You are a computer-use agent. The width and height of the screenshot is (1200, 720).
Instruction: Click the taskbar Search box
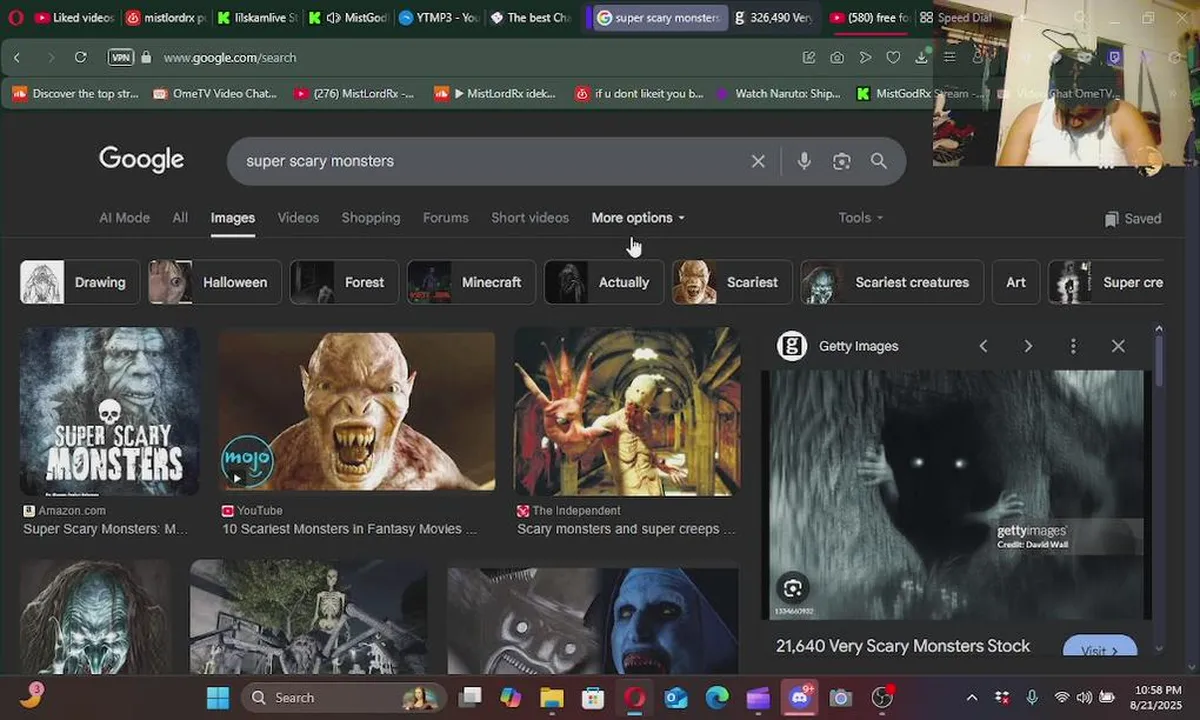tap(342, 697)
